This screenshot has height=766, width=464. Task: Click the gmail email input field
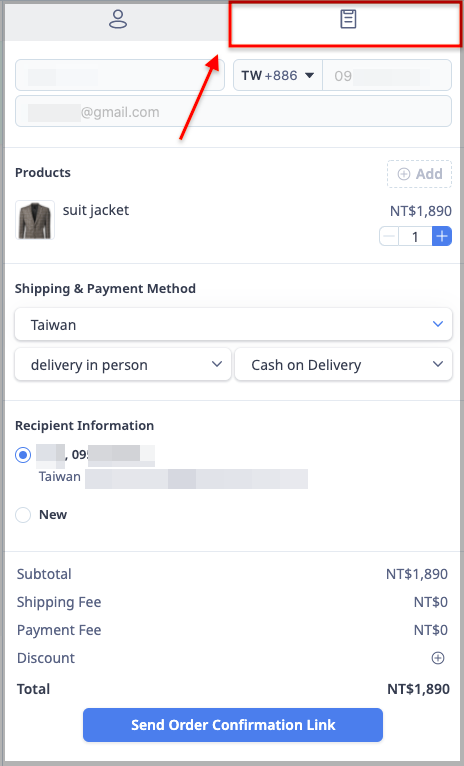[x=233, y=111]
